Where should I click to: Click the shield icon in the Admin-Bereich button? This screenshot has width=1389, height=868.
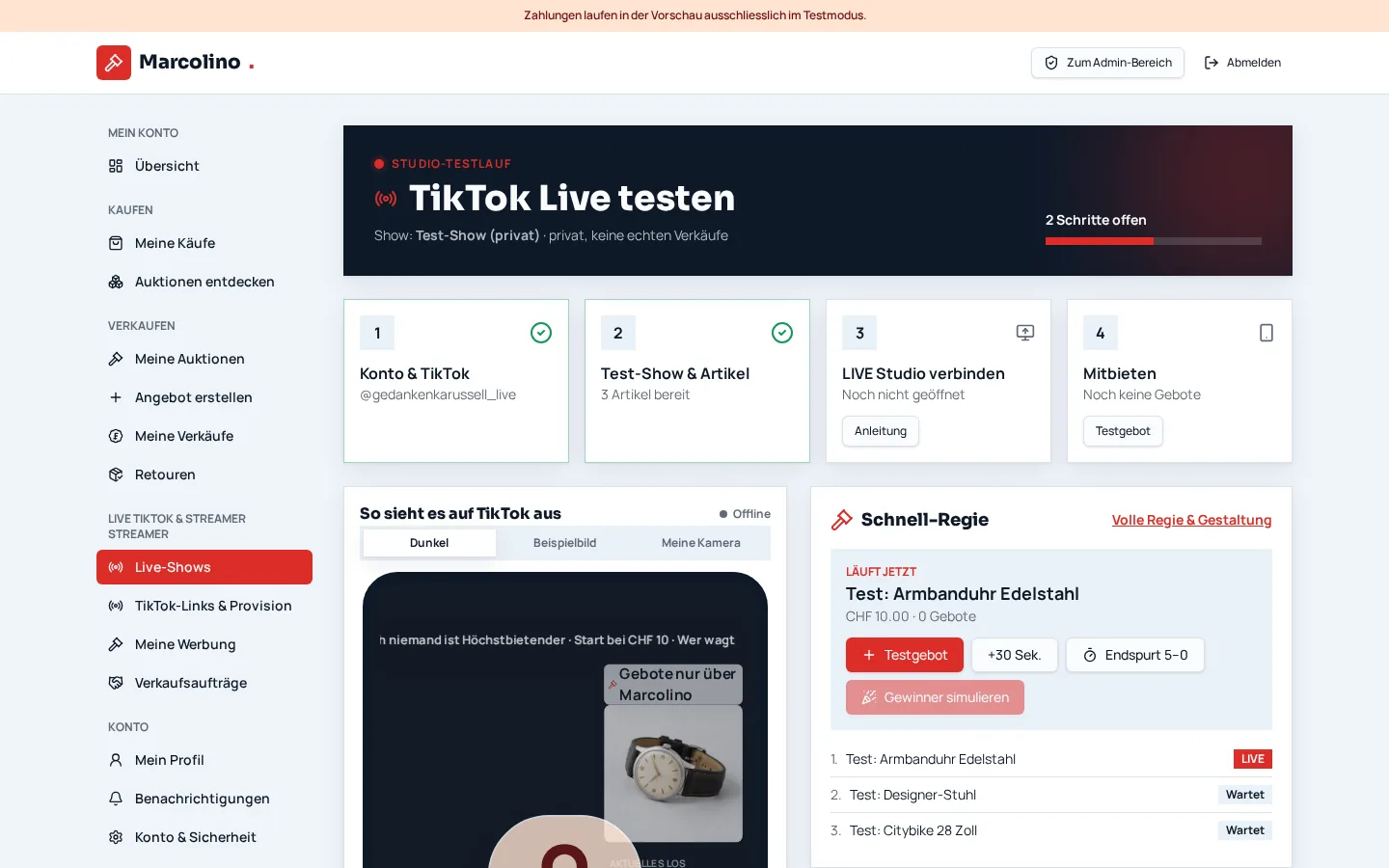pyautogui.click(x=1051, y=63)
